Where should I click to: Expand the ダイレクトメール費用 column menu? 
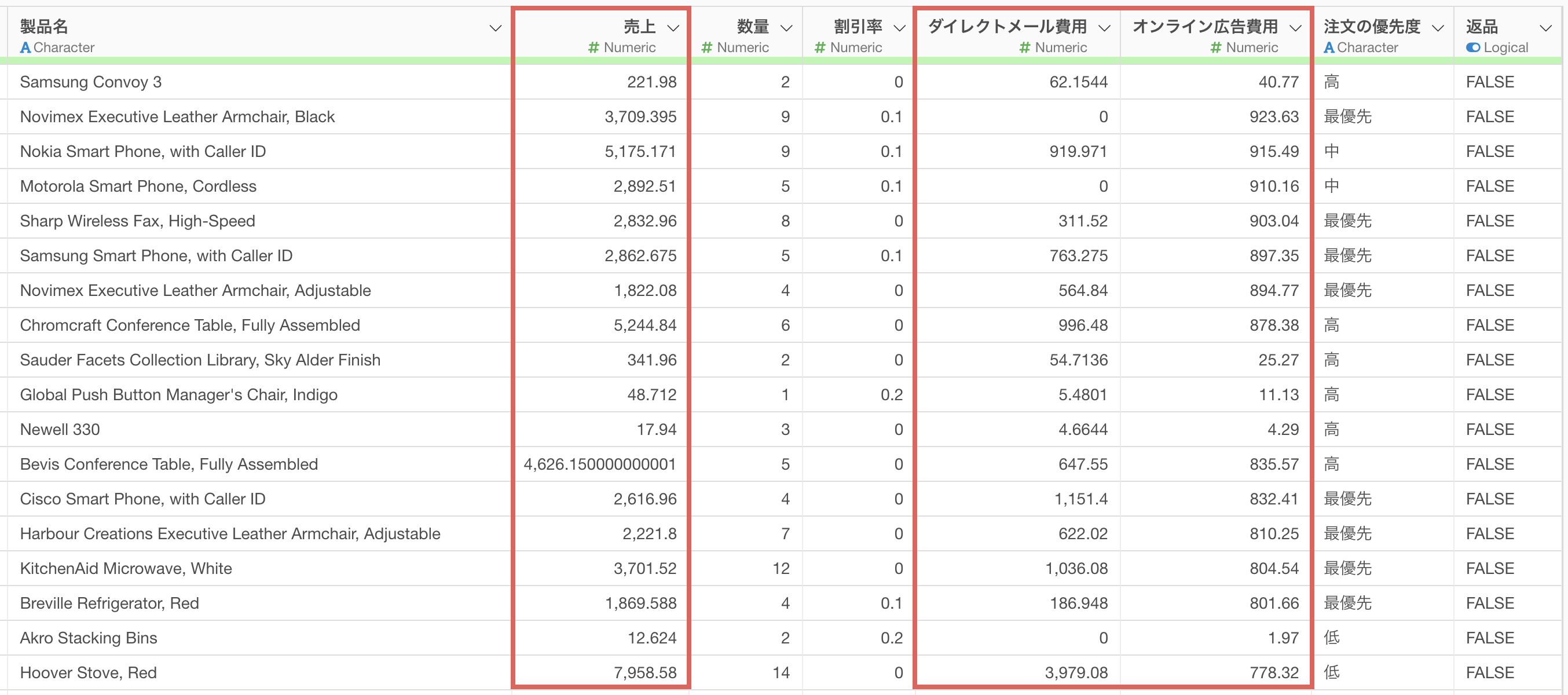1104,28
